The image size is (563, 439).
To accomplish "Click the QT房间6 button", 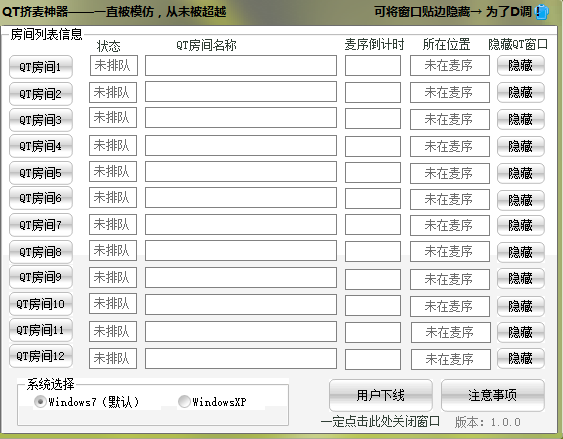I will point(41,198).
